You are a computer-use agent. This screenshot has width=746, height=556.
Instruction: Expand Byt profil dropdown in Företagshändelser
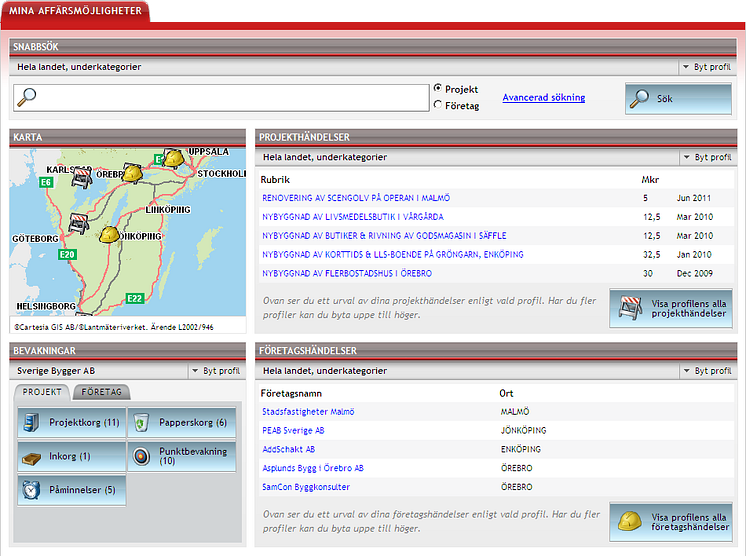pyautogui.click(x=706, y=371)
